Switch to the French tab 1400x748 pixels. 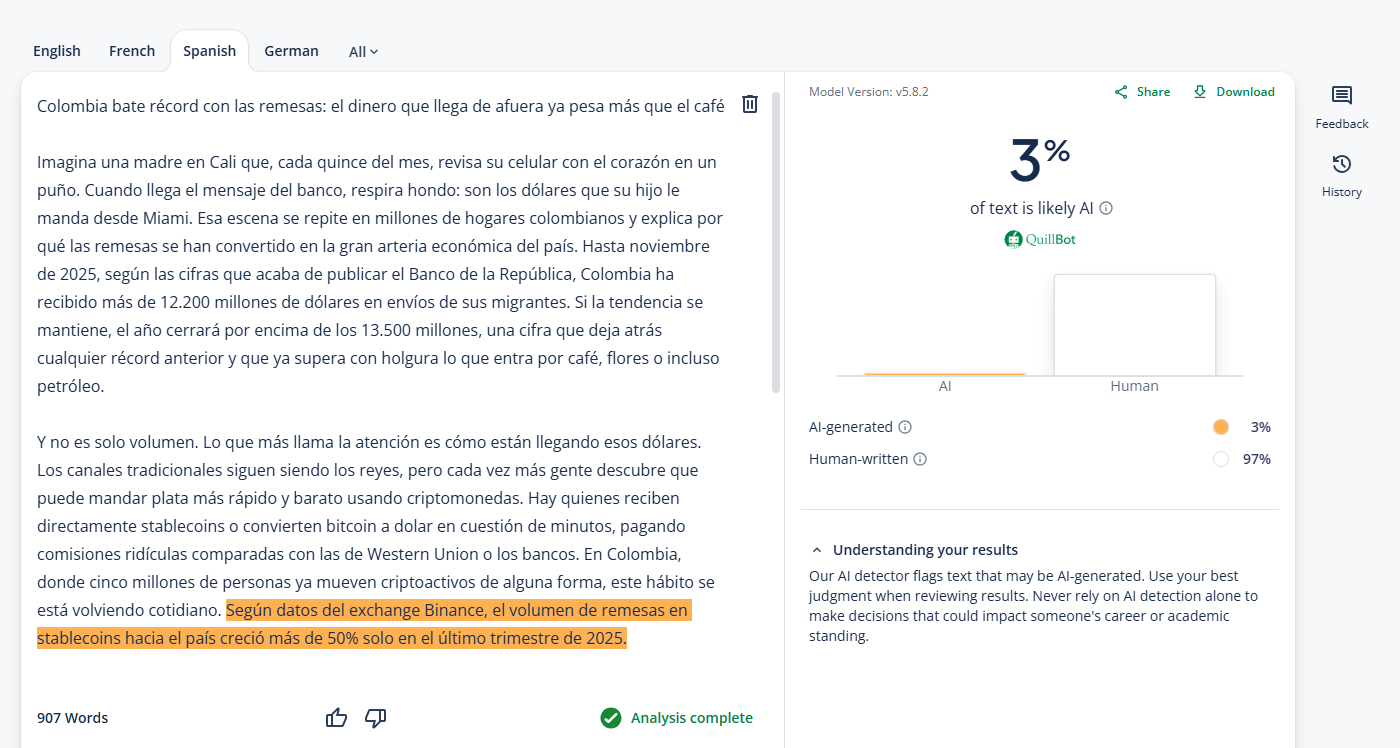(132, 51)
